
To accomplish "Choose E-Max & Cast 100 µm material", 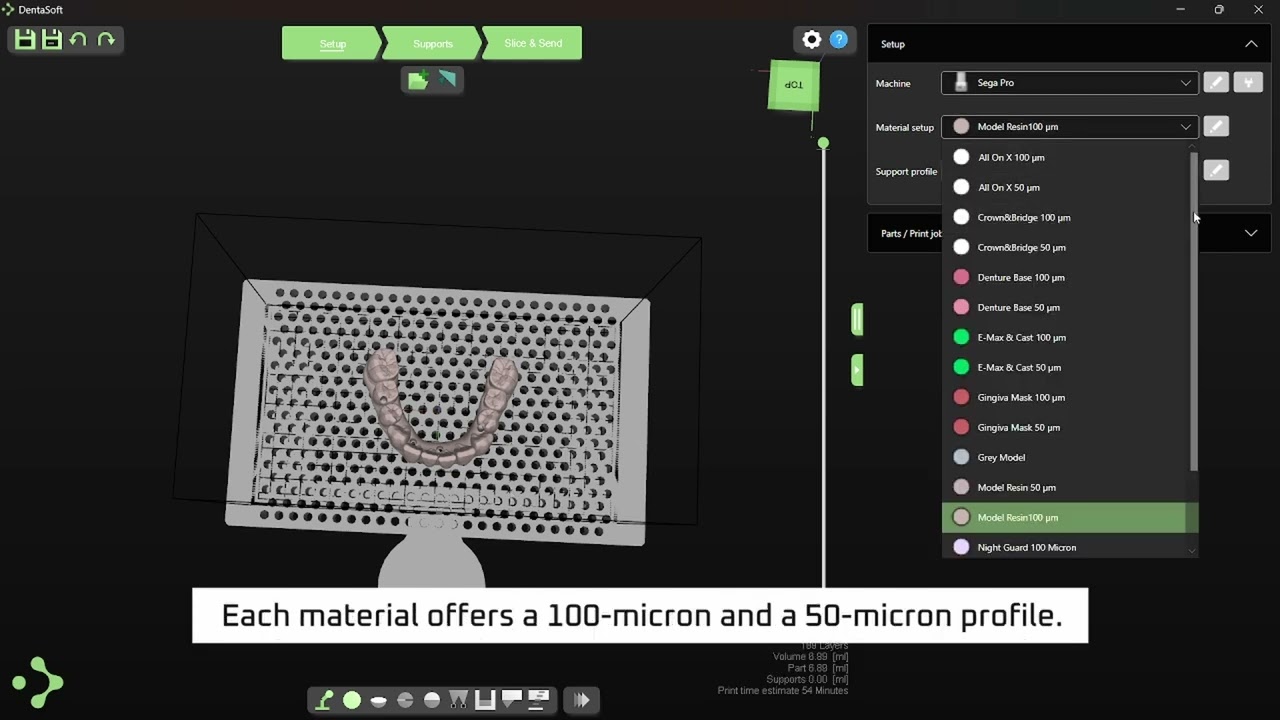I will point(1064,337).
